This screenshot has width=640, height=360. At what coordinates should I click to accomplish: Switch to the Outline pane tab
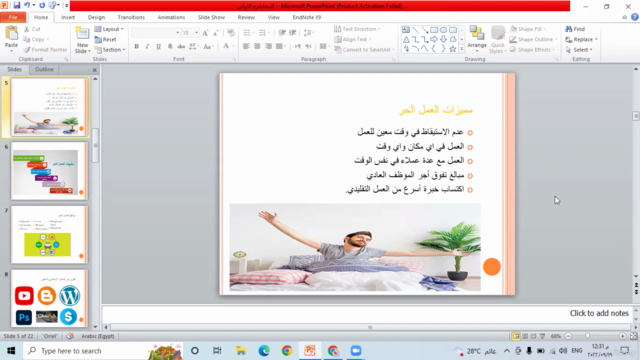coord(44,69)
